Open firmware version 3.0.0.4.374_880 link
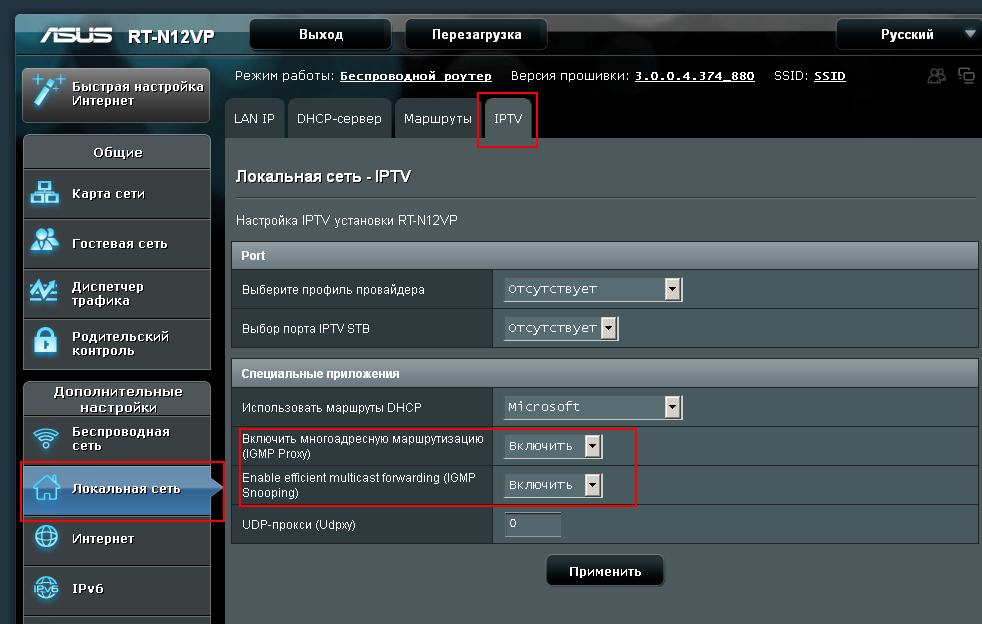Screen dimensions: 982x624 click(x=695, y=76)
